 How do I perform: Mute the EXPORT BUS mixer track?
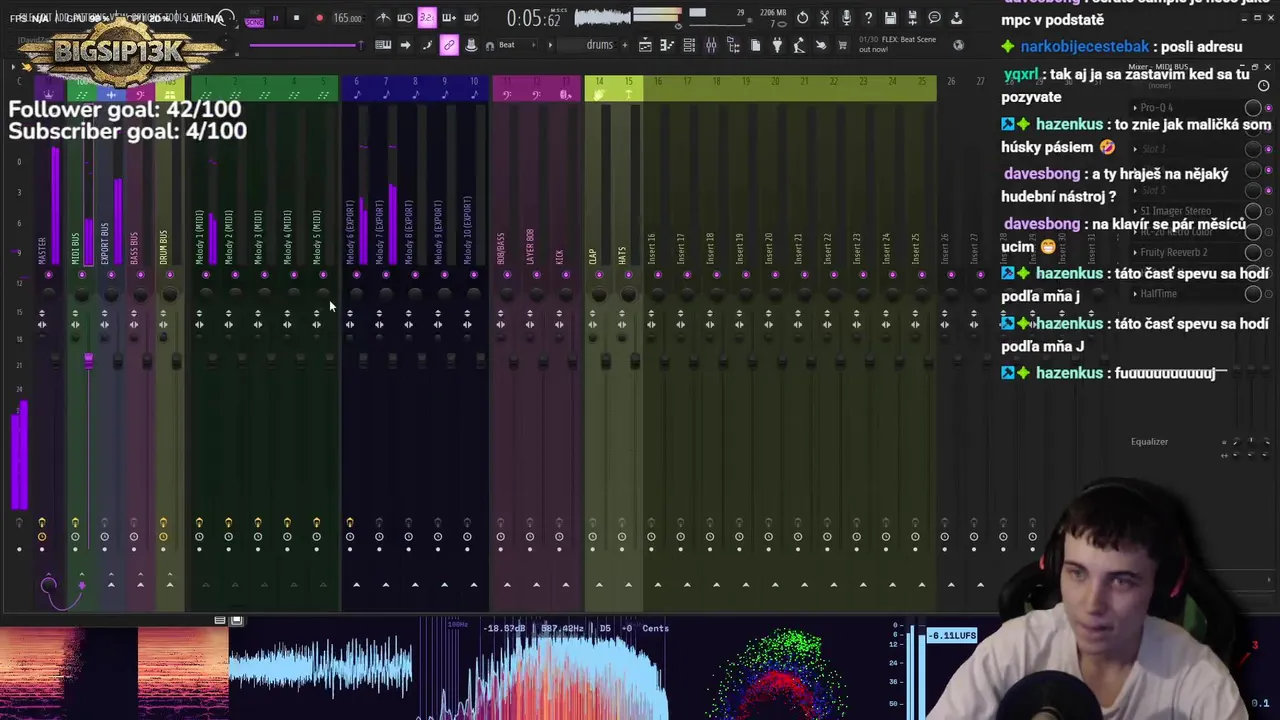tap(111, 275)
